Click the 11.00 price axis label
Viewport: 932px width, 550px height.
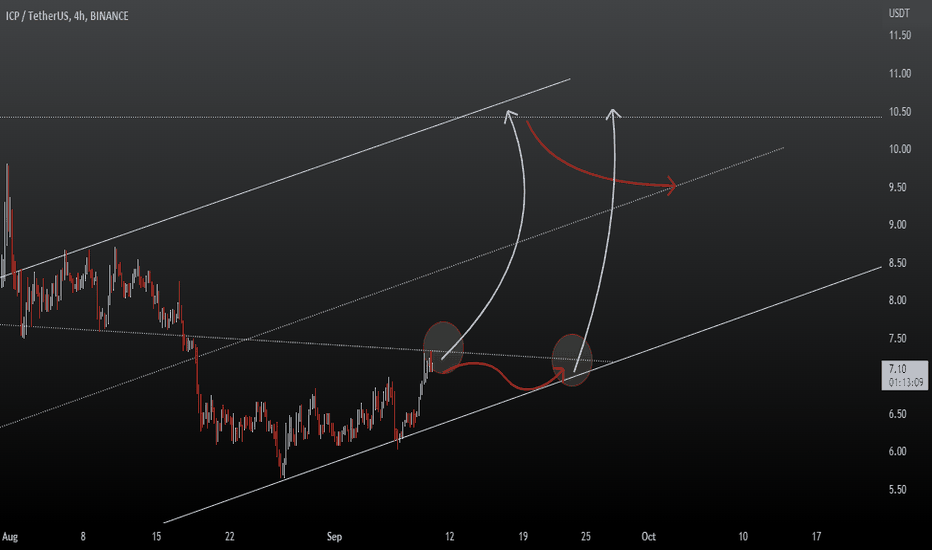899,74
